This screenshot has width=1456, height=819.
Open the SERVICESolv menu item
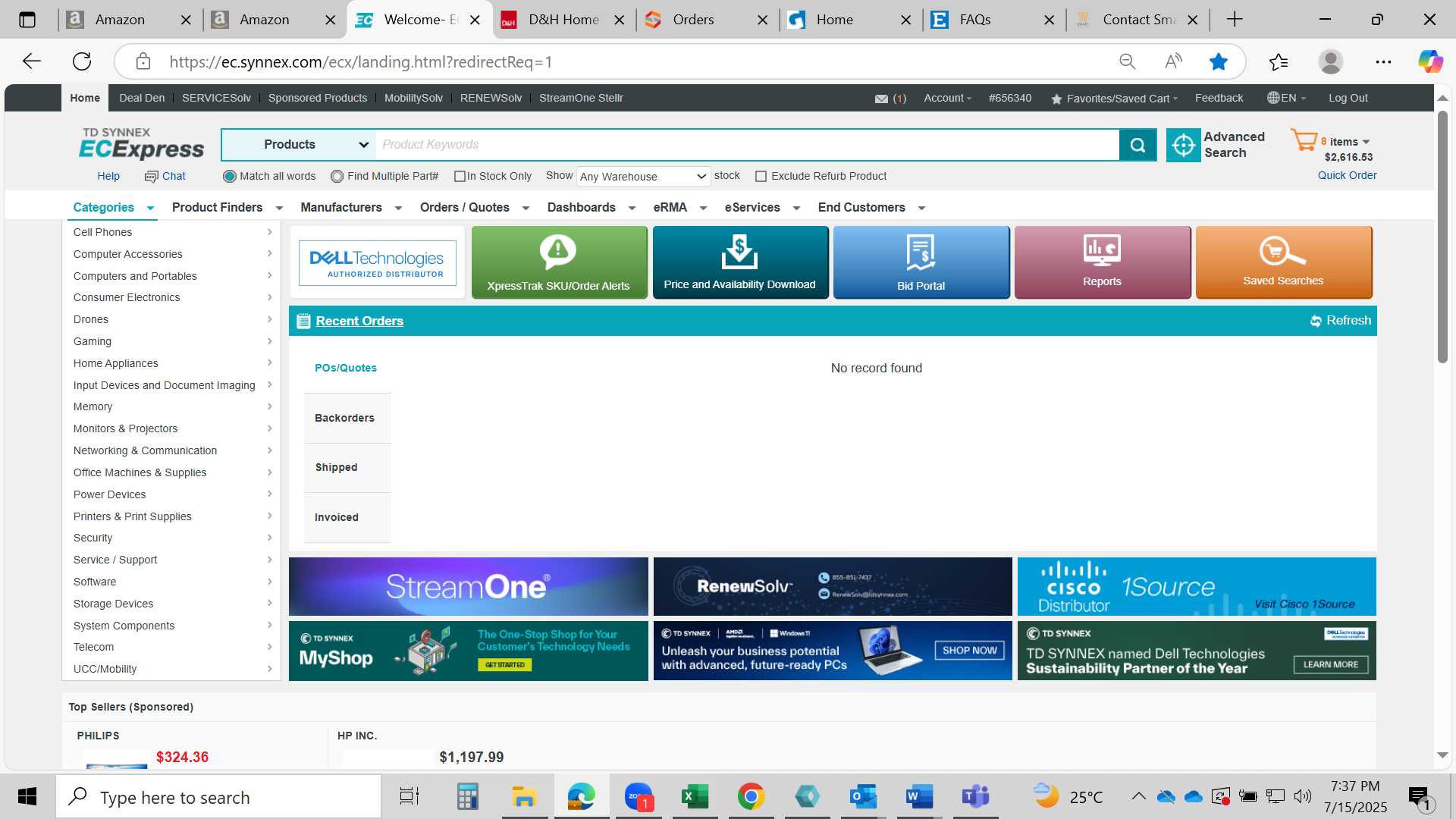click(x=216, y=98)
